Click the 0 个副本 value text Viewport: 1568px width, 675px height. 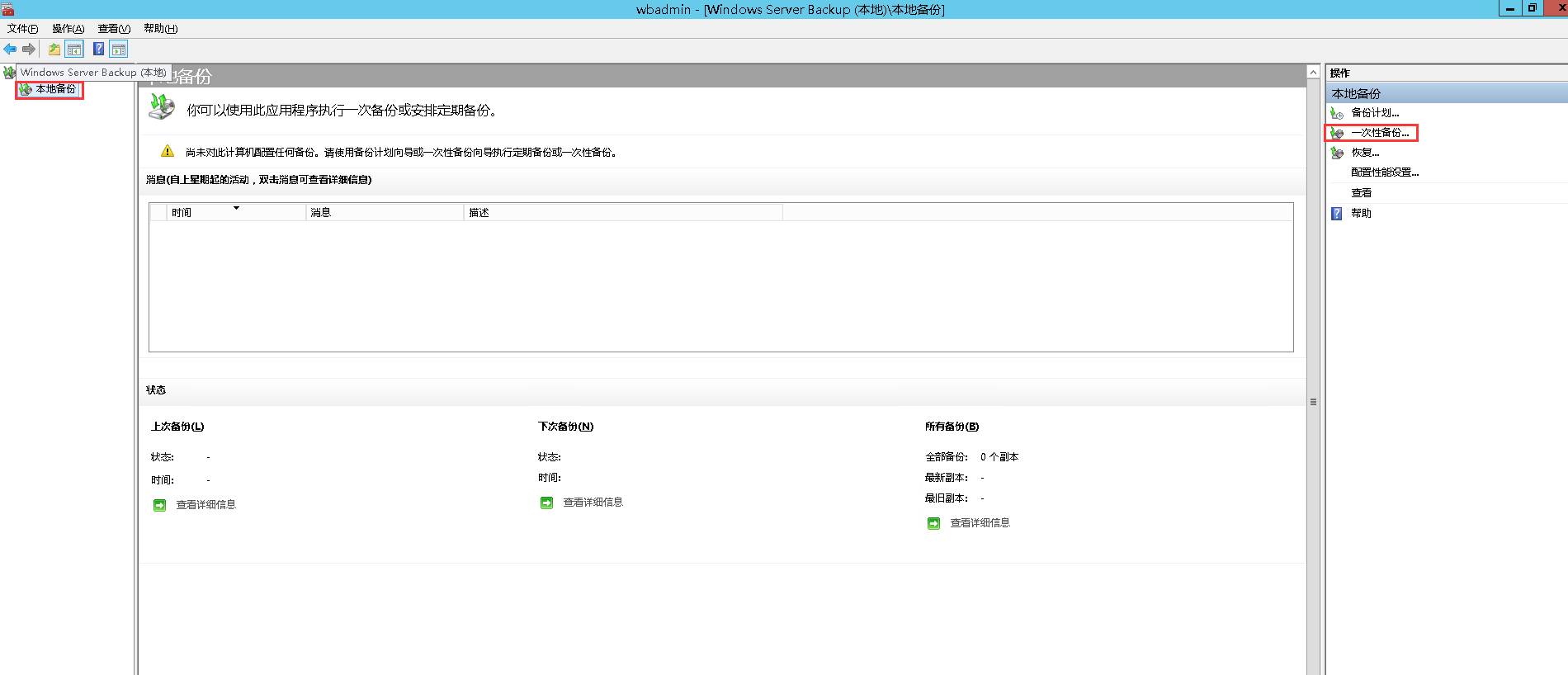[x=999, y=457]
